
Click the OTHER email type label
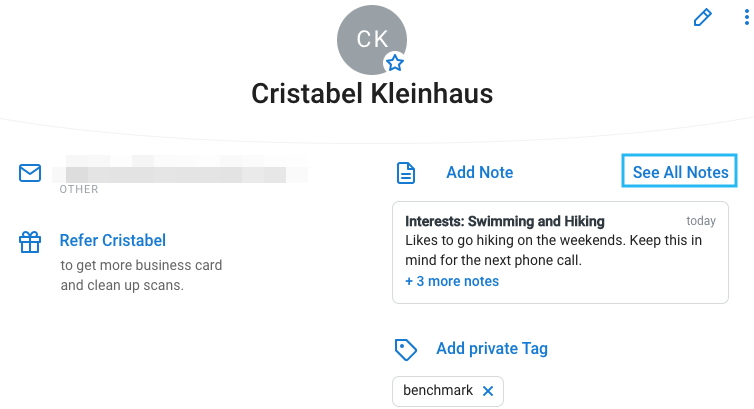coord(79,189)
